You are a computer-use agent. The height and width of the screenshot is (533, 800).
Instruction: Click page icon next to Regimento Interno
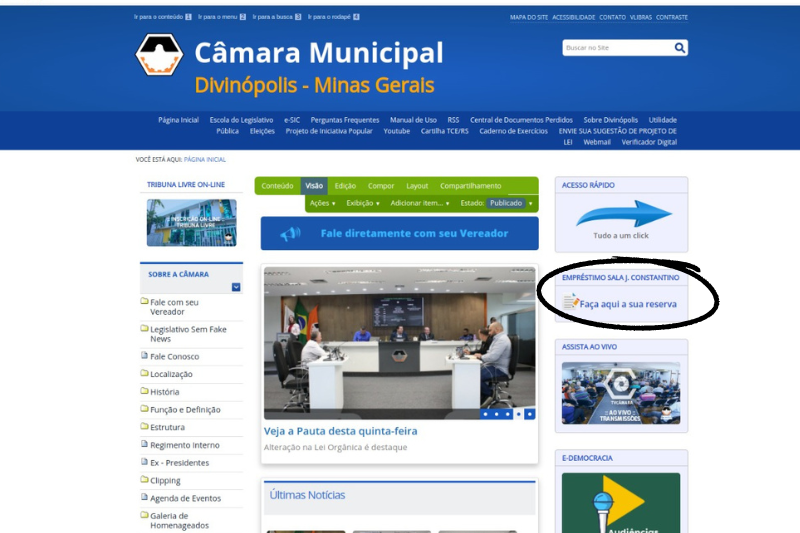[144, 444]
